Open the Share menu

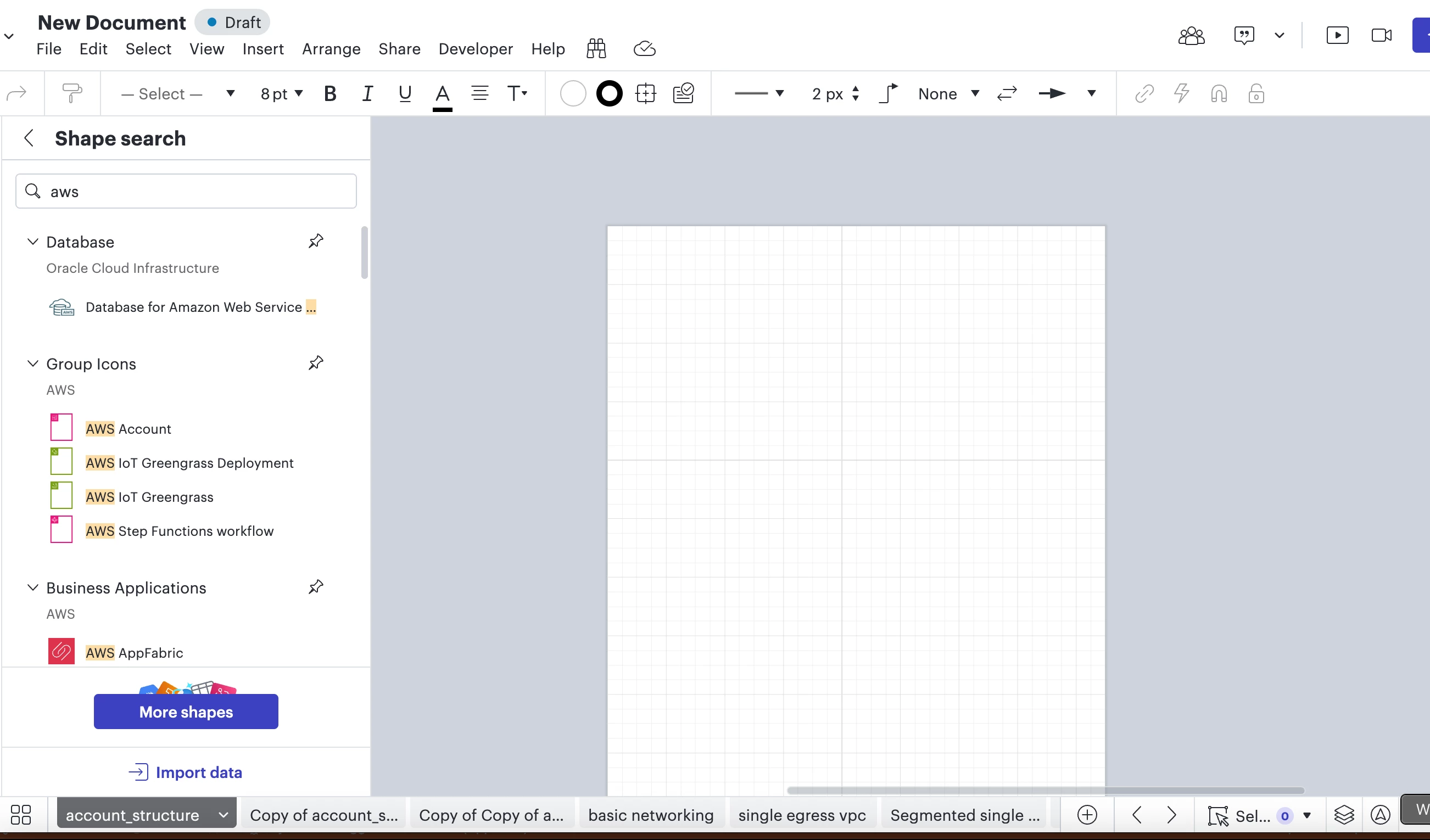tap(399, 49)
